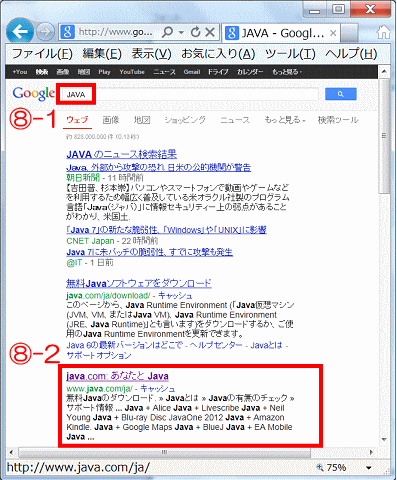Viewport: 397px width, 480px height.
Task: Open 無料Javaソフトウェアをダウンロード result
Action: 139,284
